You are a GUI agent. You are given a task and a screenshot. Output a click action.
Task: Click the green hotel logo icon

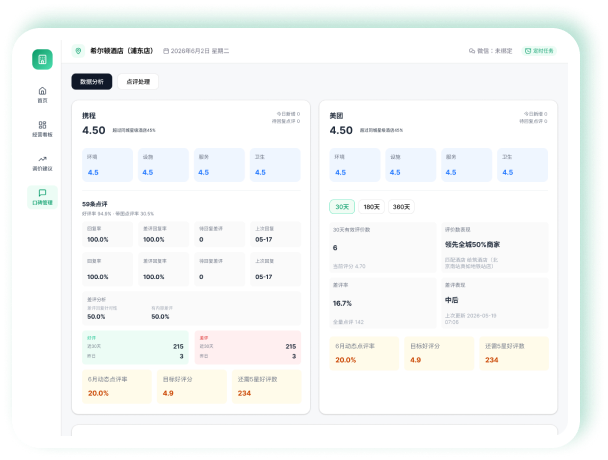click(x=42, y=59)
